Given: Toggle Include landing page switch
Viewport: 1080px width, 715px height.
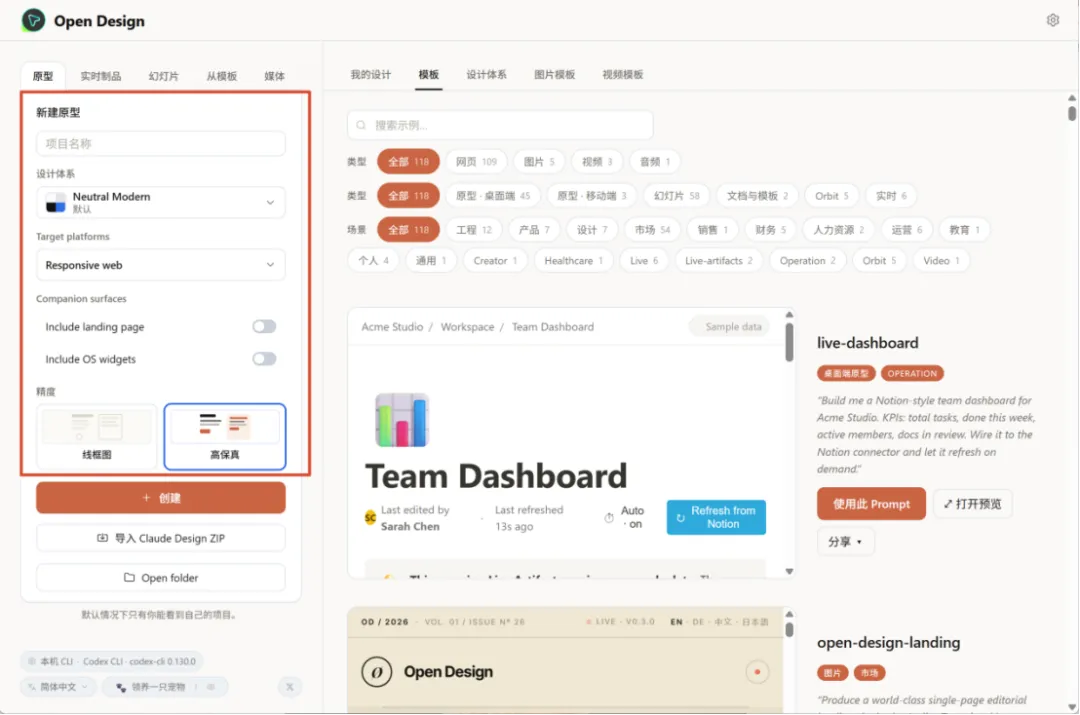Looking at the screenshot, I should pos(264,327).
